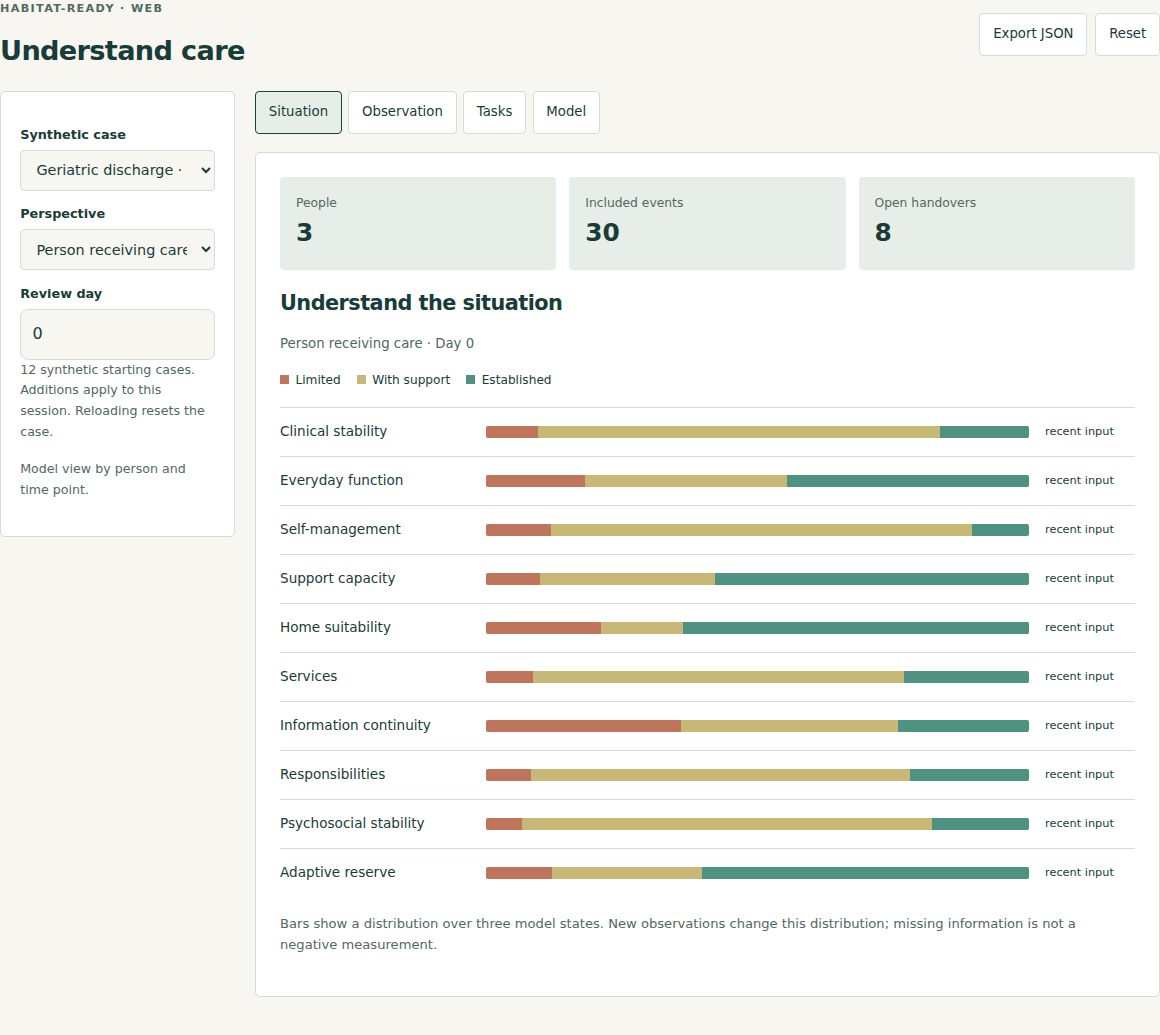Click the Support capacity row label

click(337, 579)
